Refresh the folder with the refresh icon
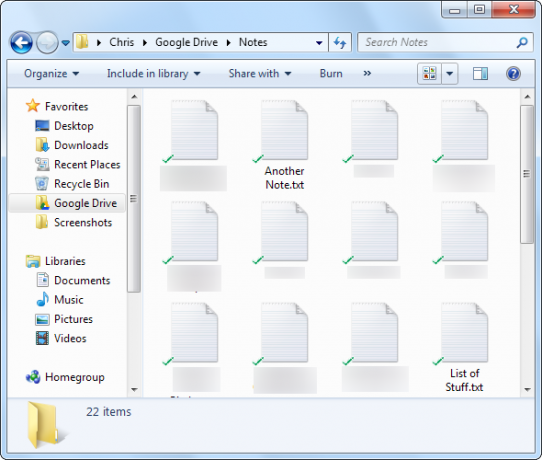The width and height of the screenshot is (542, 460). 340,43
